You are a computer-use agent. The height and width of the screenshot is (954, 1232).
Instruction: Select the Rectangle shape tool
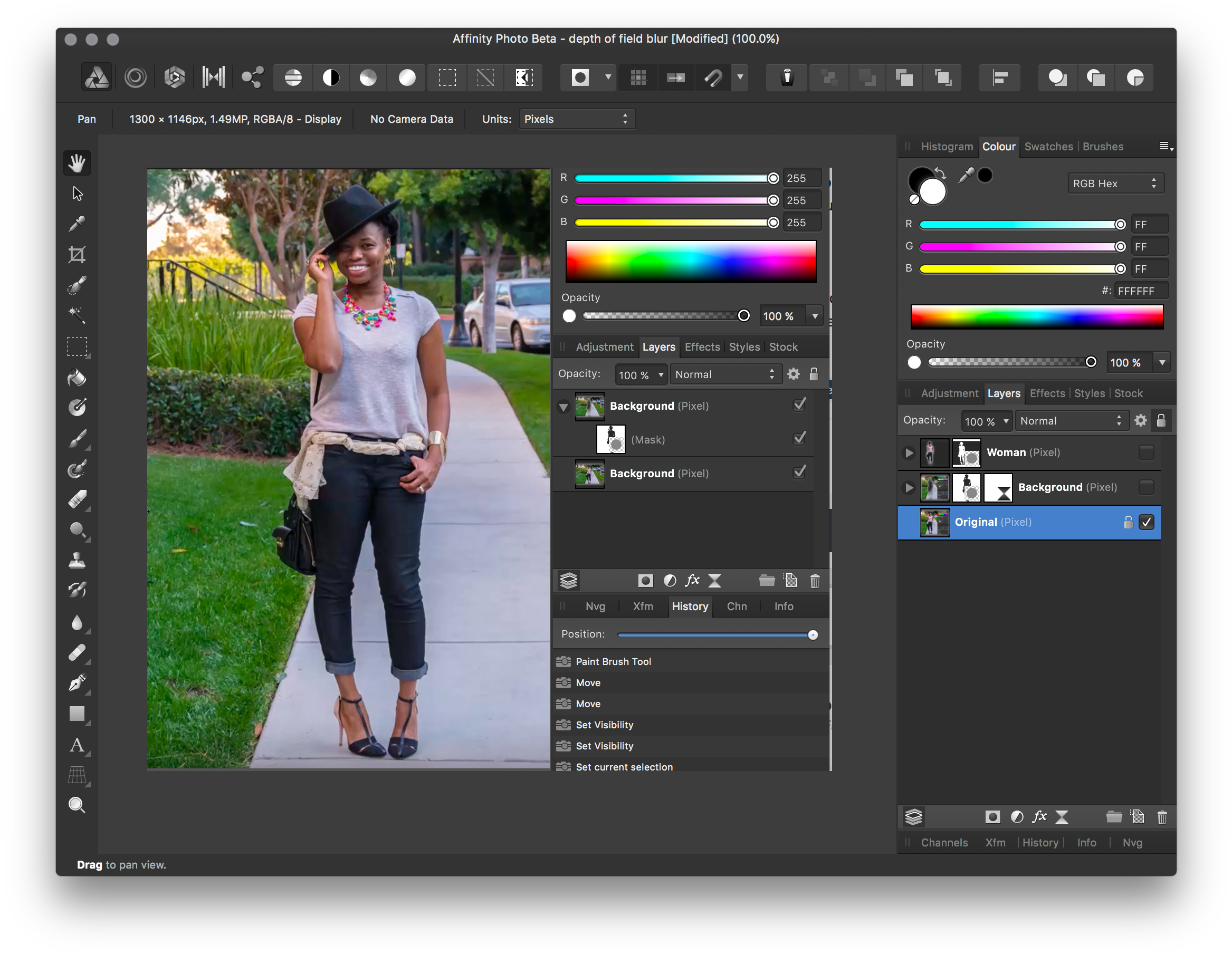click(x=77, y=714)
